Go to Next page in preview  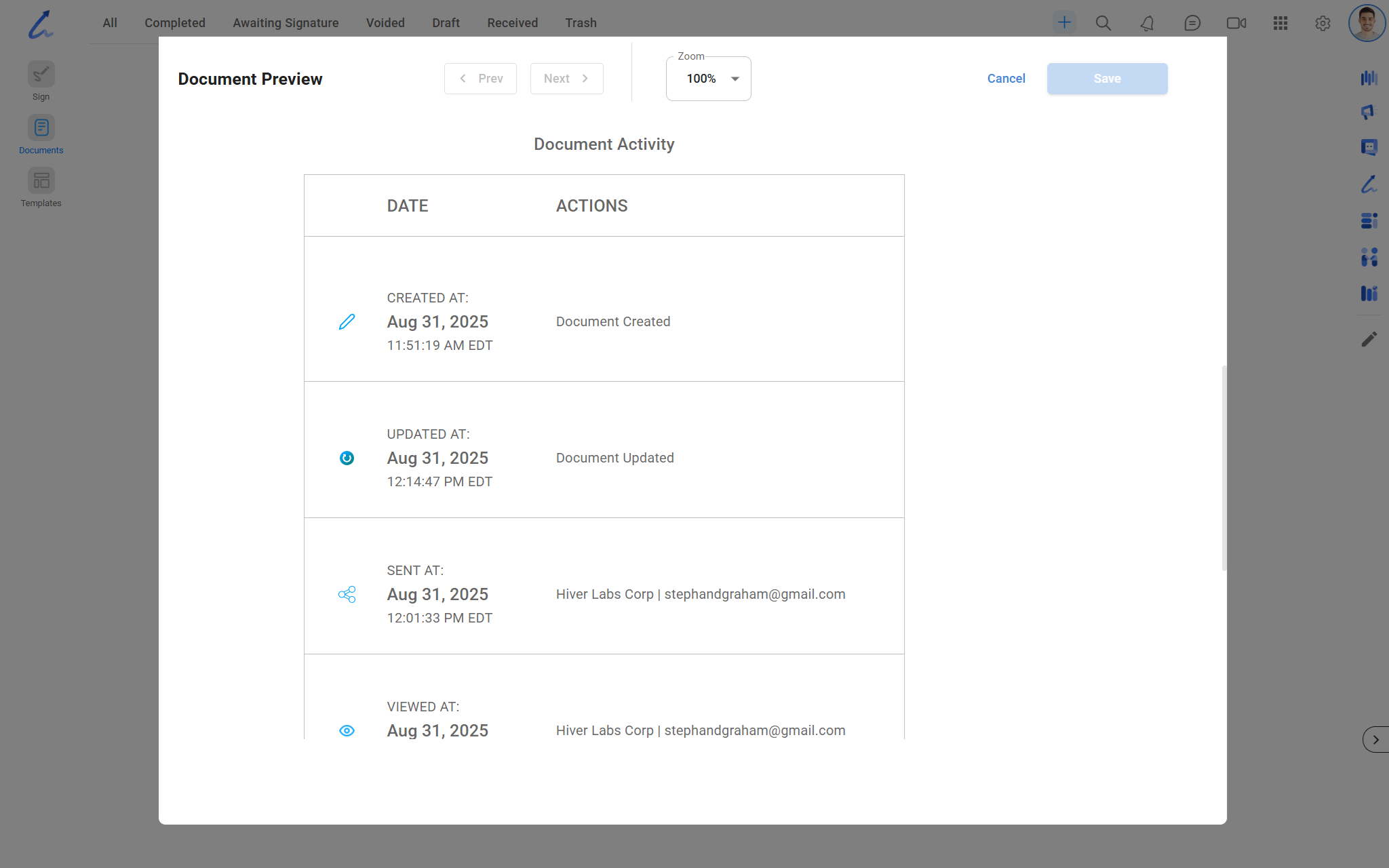[566, 79]
